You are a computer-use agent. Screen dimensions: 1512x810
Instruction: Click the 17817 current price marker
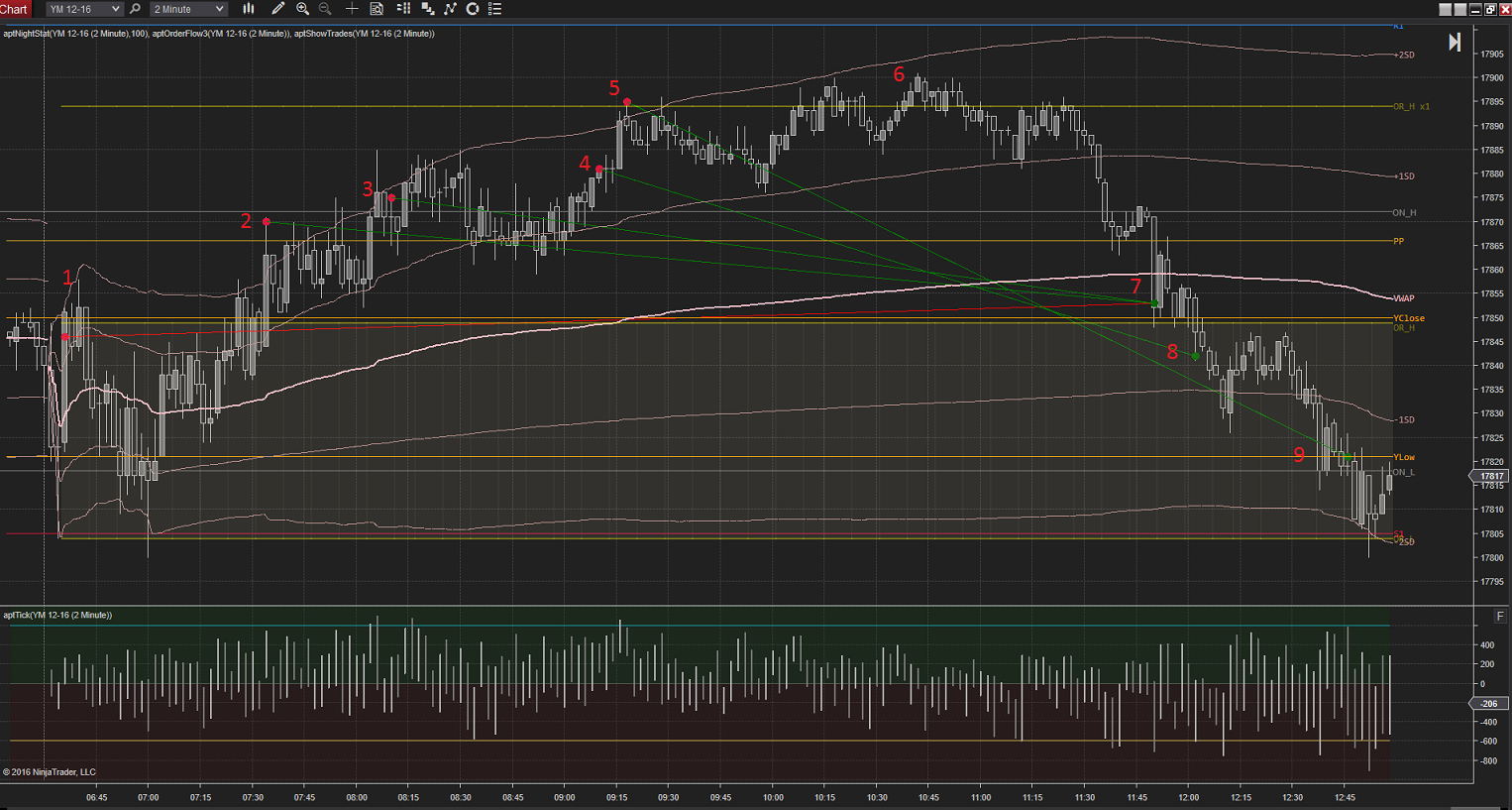tap(1491, 477)
